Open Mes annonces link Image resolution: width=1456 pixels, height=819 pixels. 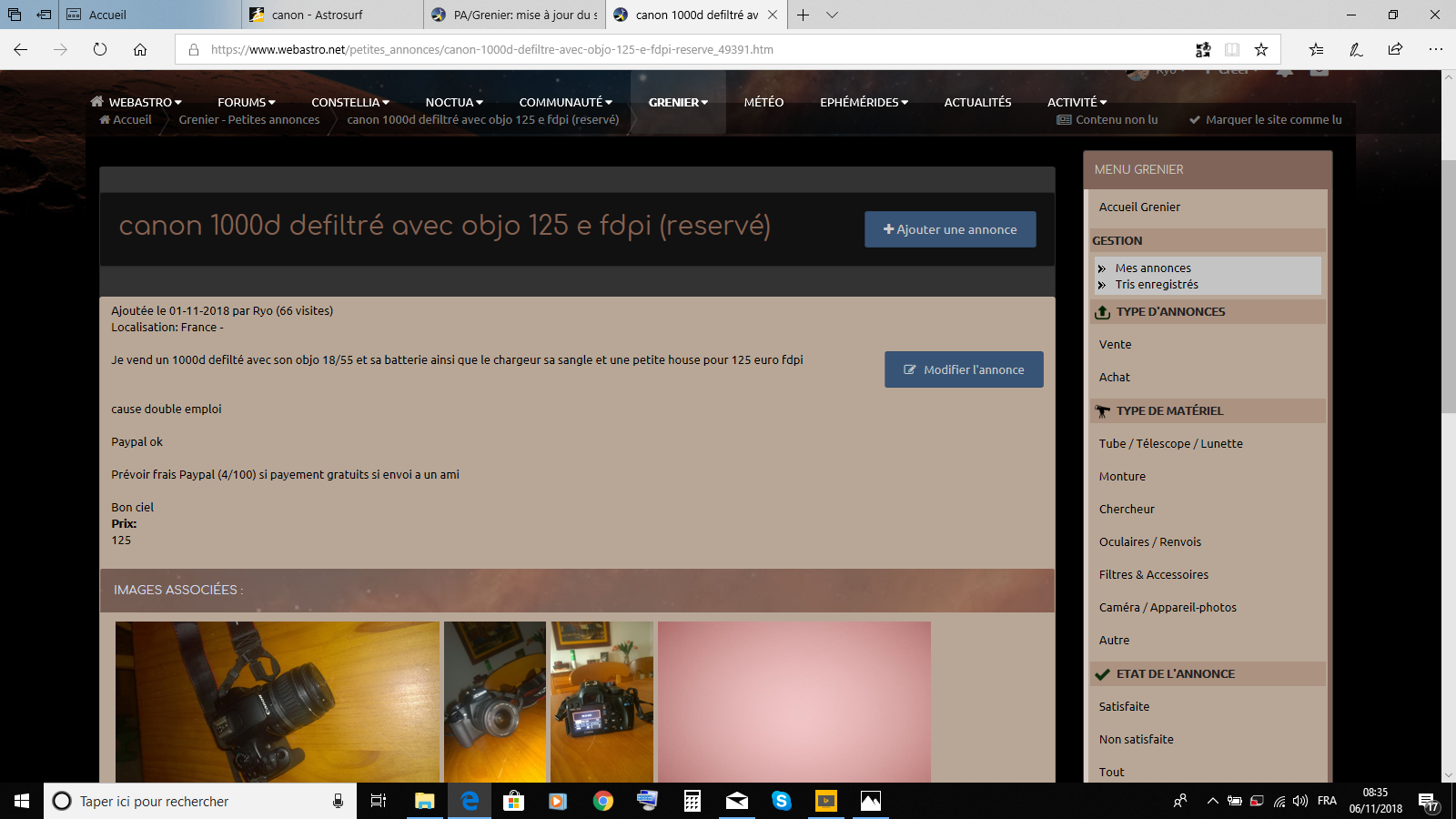click(1153, 268)
